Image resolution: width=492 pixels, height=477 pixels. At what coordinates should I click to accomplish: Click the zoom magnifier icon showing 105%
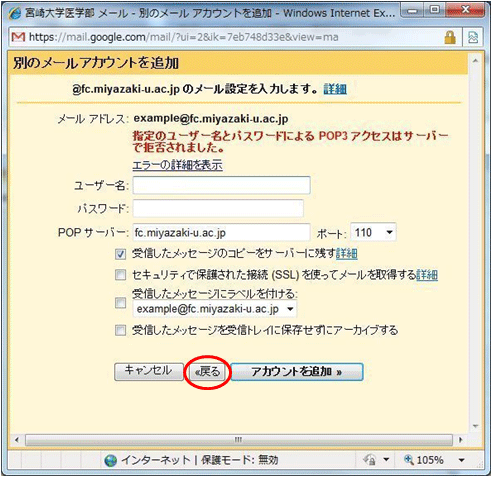coord(409,460)
